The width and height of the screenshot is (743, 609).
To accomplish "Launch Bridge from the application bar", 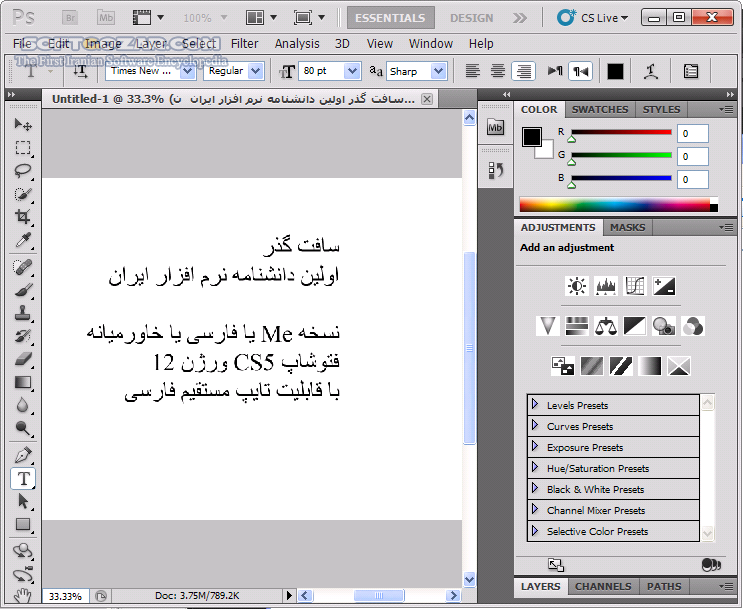I will pos(70,18).
